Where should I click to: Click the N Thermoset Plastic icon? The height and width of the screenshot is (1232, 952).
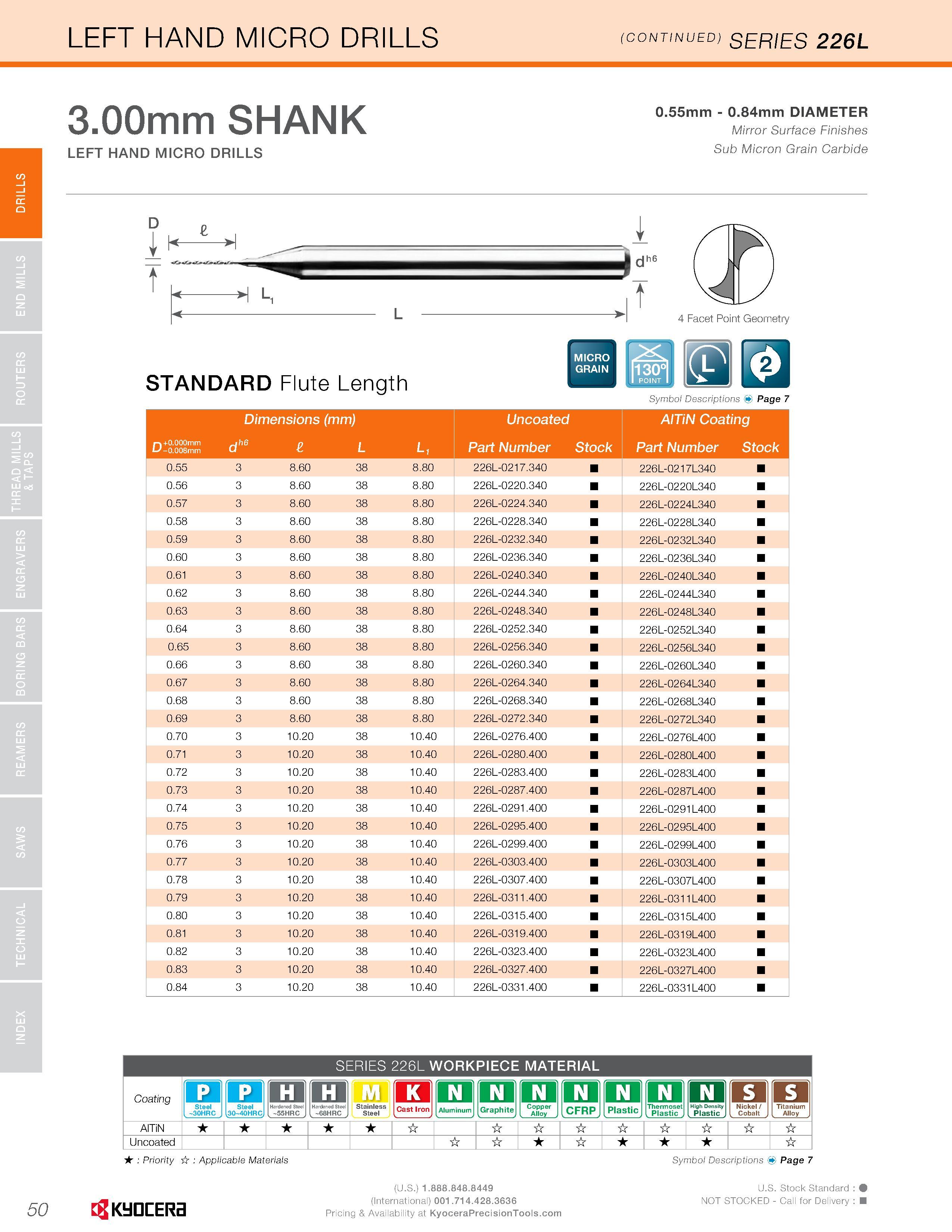[x=665, y=1098]
